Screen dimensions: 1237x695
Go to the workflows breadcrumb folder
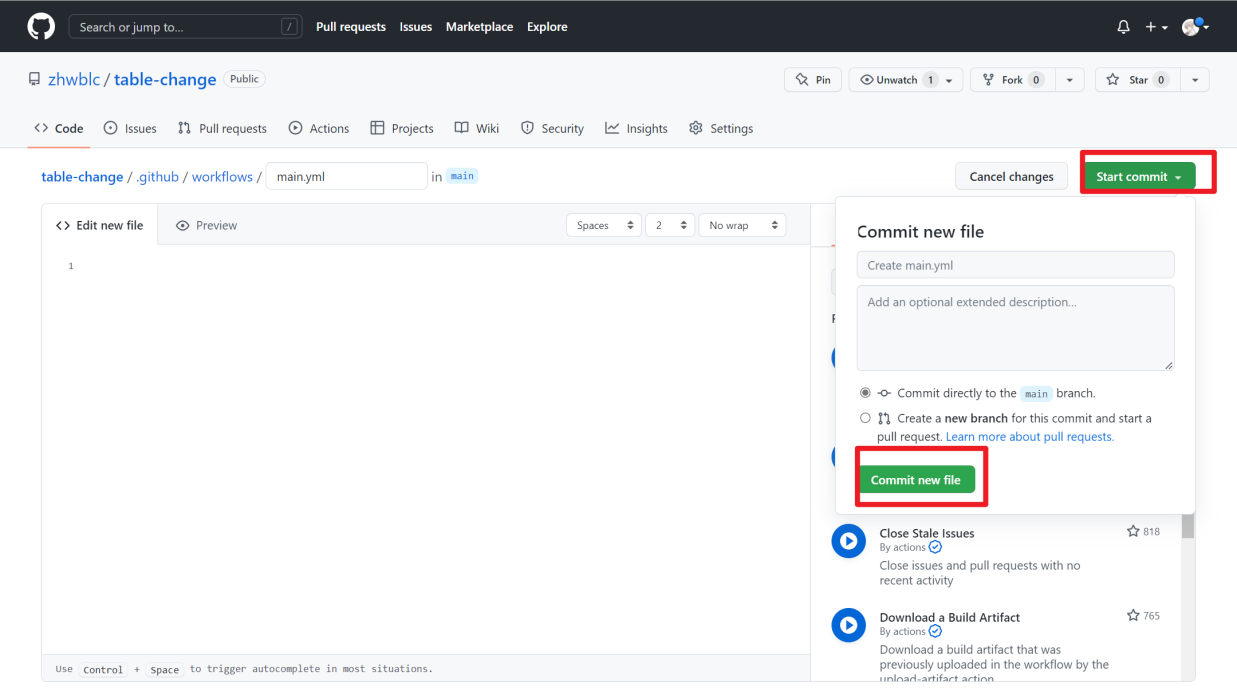[x=222, y=177]
